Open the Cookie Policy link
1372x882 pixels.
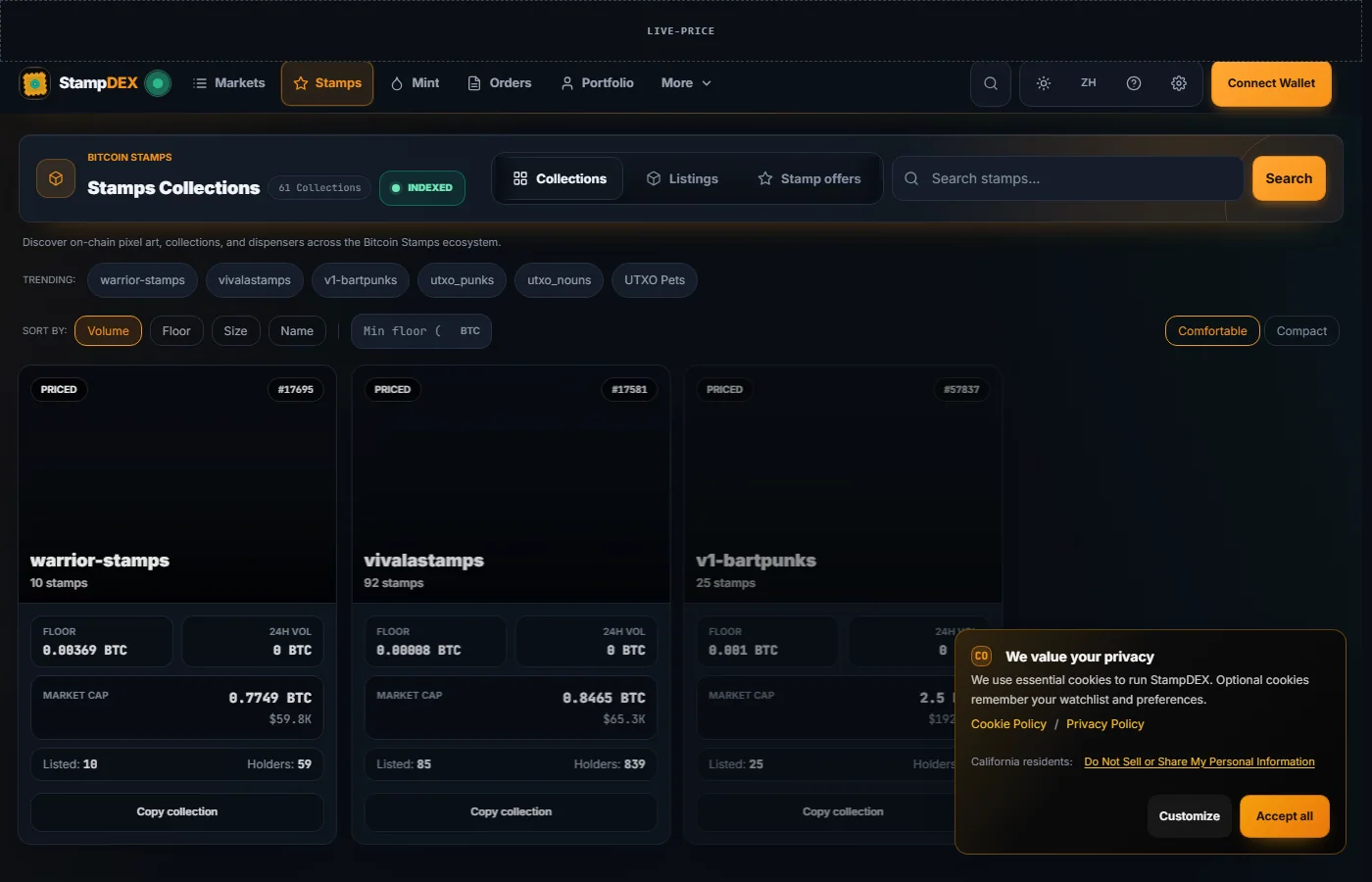[1008, 724]
